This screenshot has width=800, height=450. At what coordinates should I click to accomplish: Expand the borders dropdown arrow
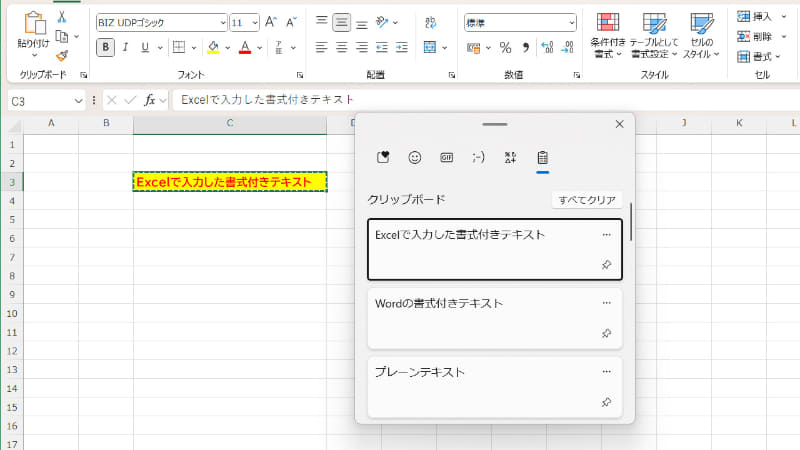click(x=194, y=48)
